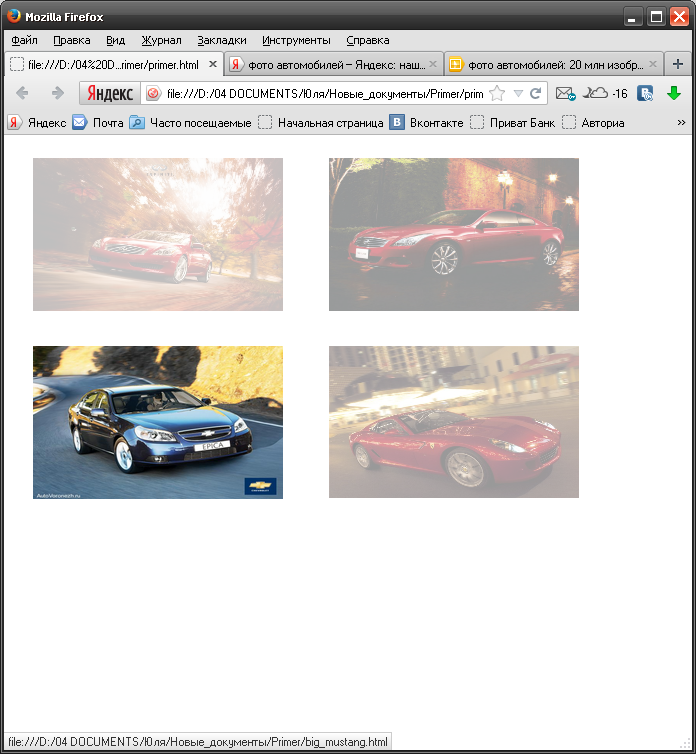The width and height of the screenshot is (696, 754).
Task: Open a new tab with plus button
Action: [x=678, y=64]
